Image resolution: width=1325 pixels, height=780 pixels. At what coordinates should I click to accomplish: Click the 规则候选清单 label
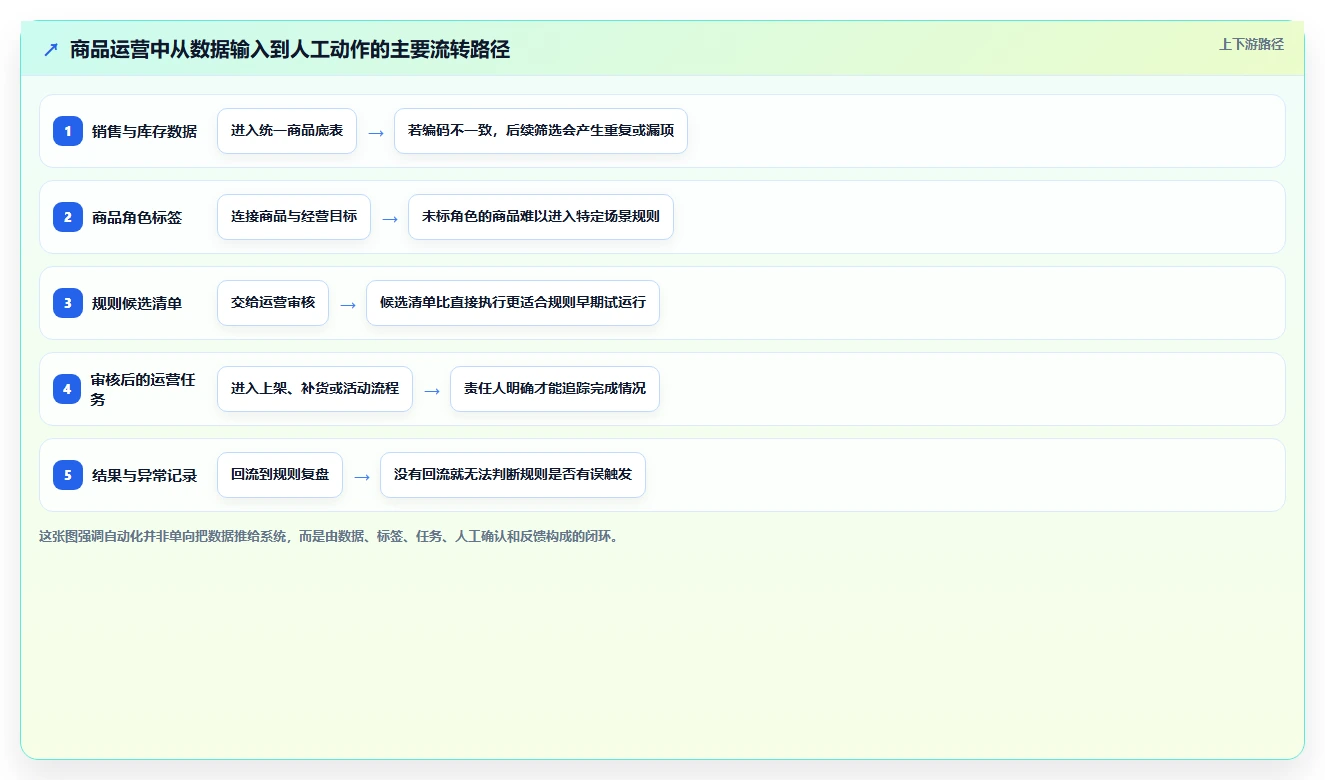pos(137,303)
